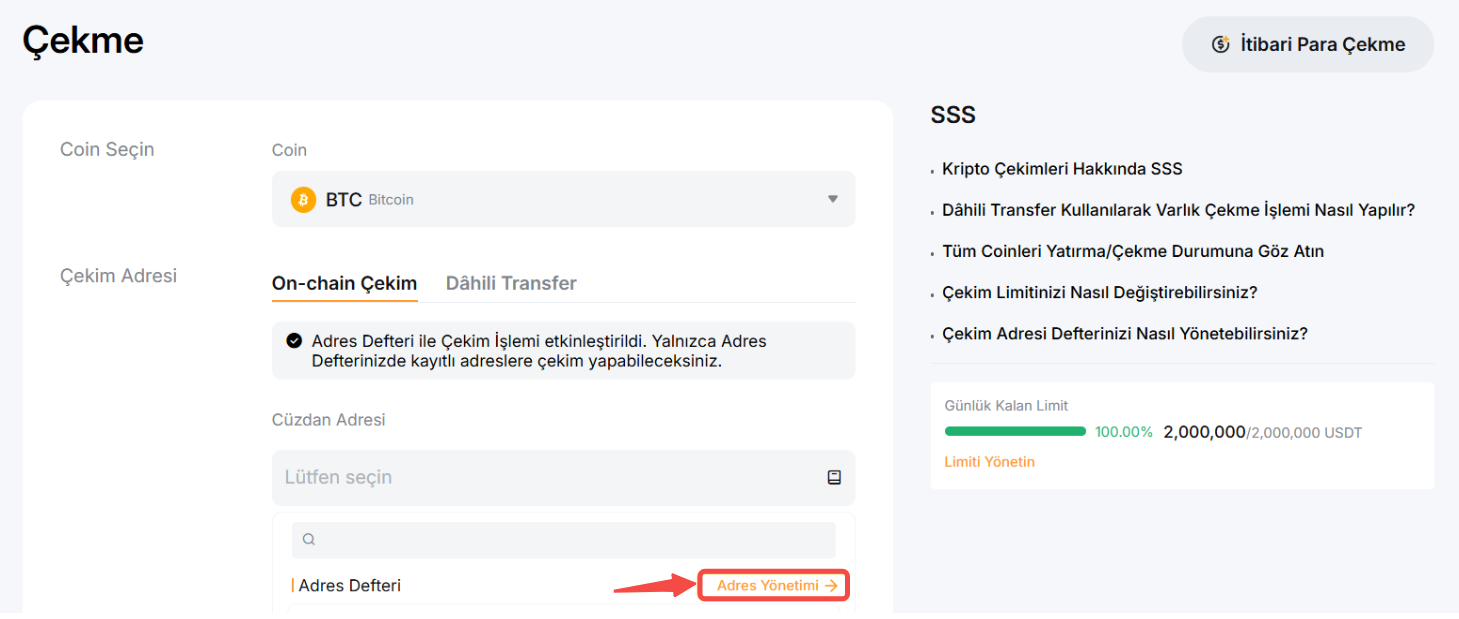The width and height of the screenshot is (1459, 619).
Task: Switch to the Dâhili Transfer tab
Action: click(511, 283)
